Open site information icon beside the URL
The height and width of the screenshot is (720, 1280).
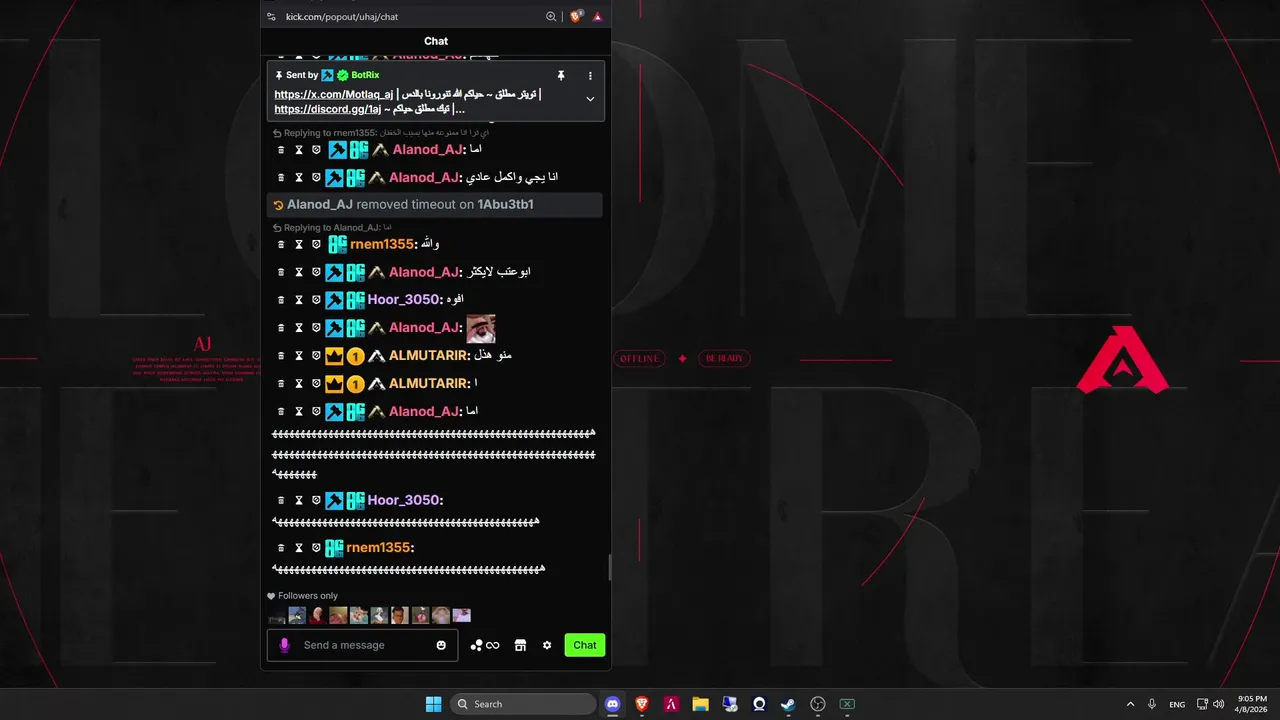click(x=271, y=16)
